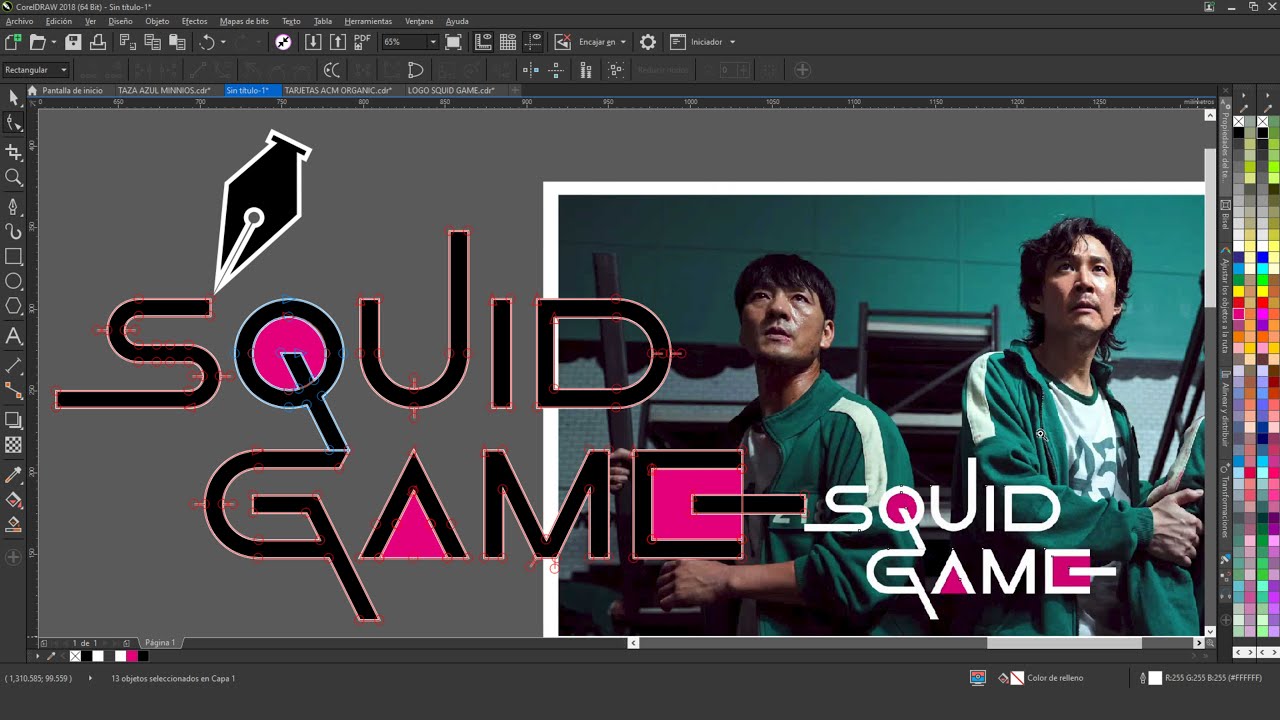Pick the Color Eyedropper tool

click(13, 474)
